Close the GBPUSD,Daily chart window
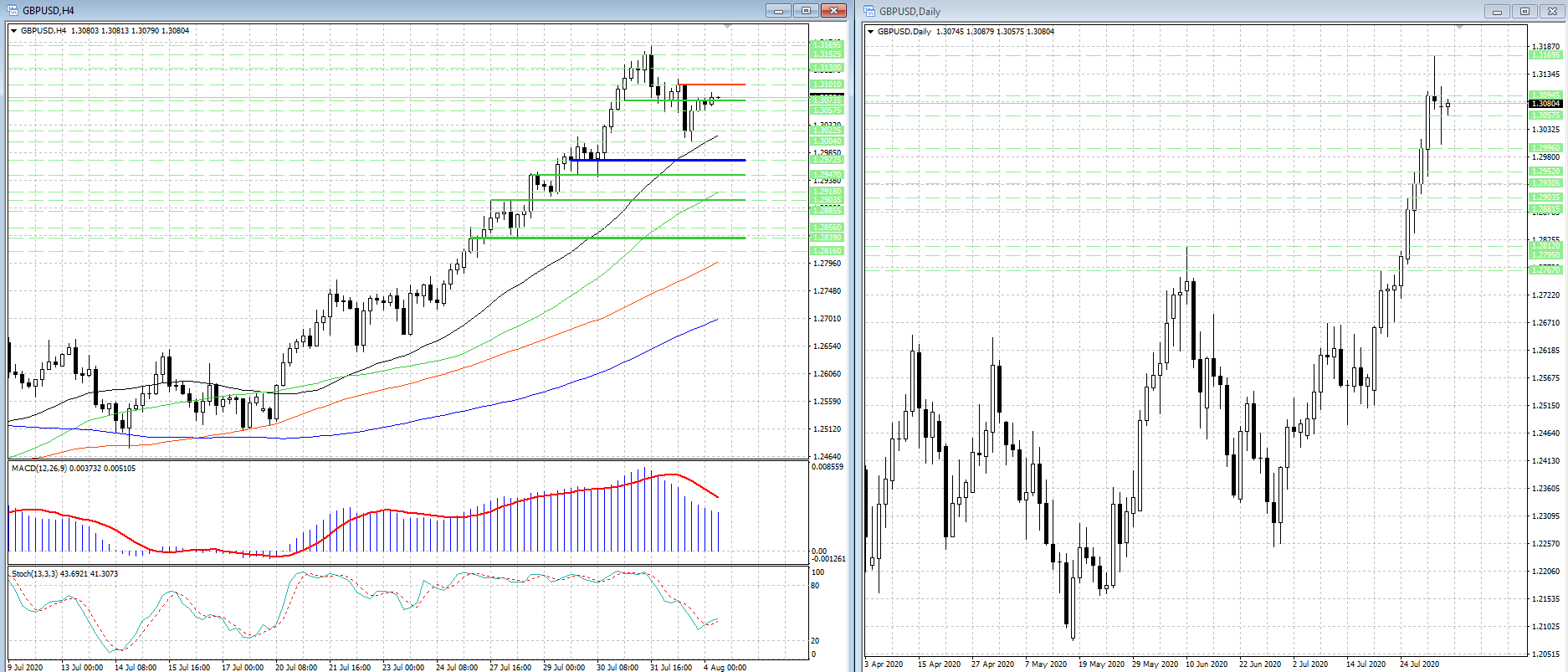 pos(1551,12)
